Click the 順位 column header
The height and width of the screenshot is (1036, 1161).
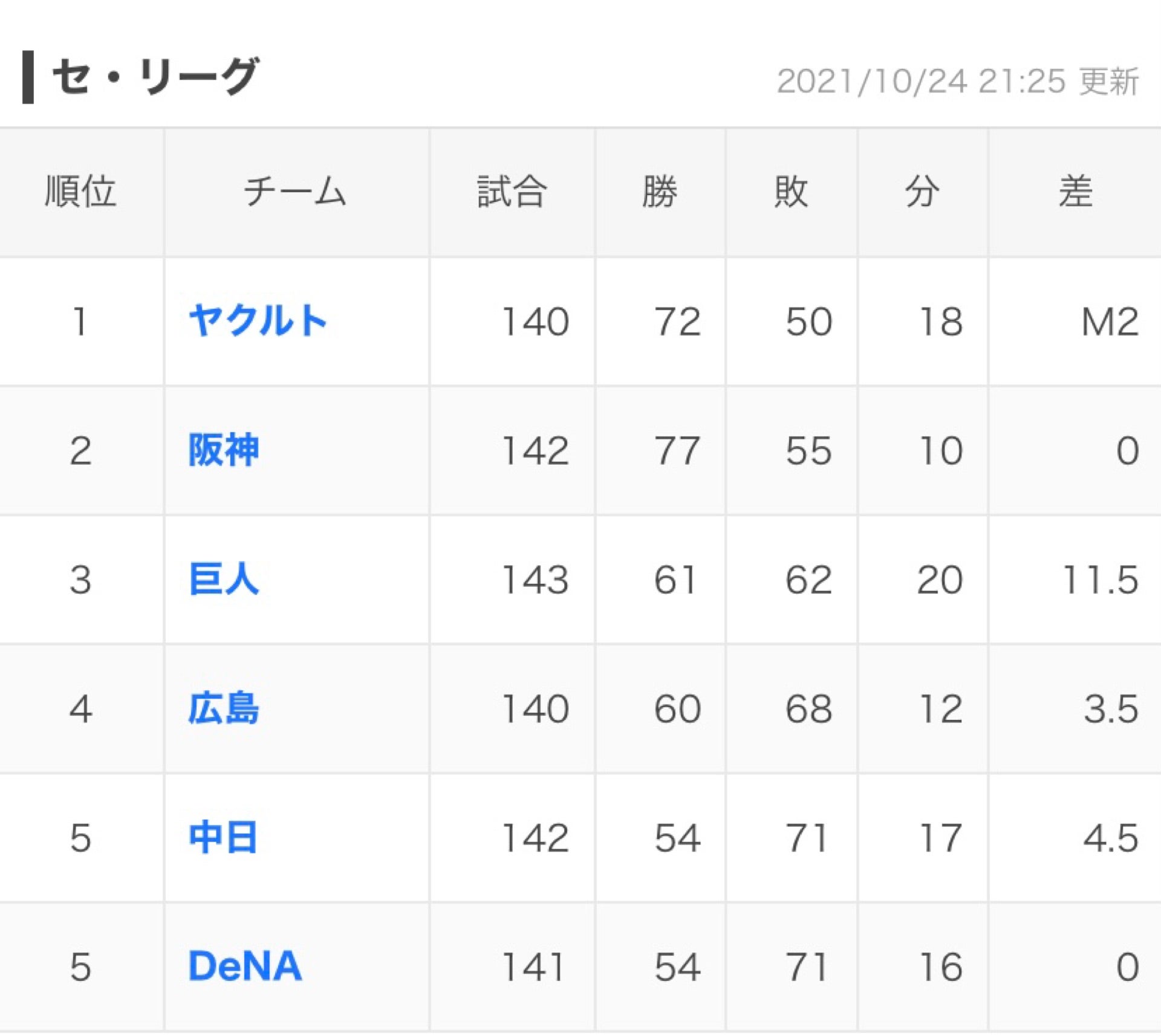click(x=80, y=192)
